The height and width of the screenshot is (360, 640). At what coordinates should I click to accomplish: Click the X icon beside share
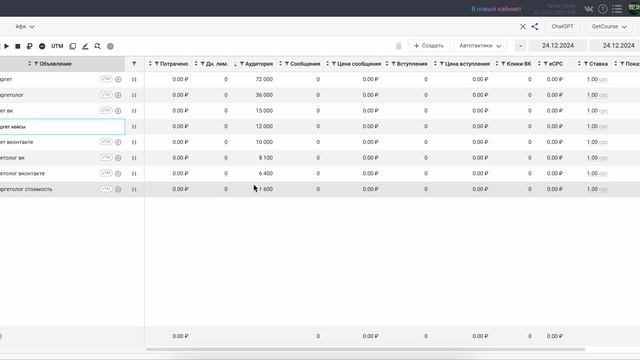pos(523,27)
